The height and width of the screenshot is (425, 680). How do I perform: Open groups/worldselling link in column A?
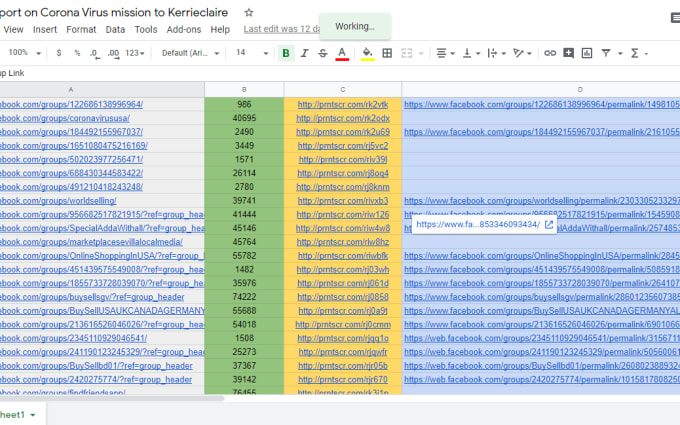[x=58, y=201]
